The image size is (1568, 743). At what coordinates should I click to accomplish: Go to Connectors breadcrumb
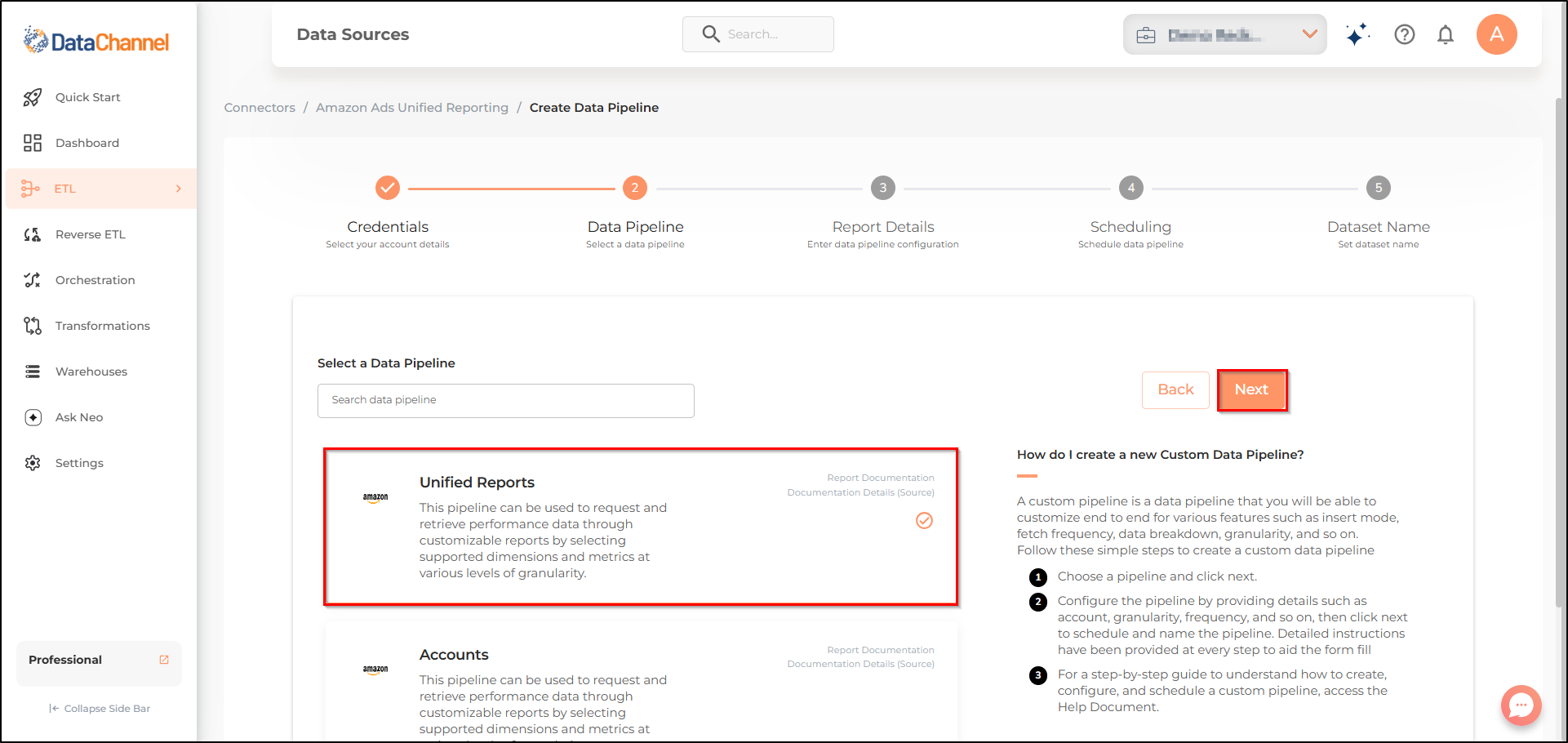pyautogui.click(x=260, y=108)
